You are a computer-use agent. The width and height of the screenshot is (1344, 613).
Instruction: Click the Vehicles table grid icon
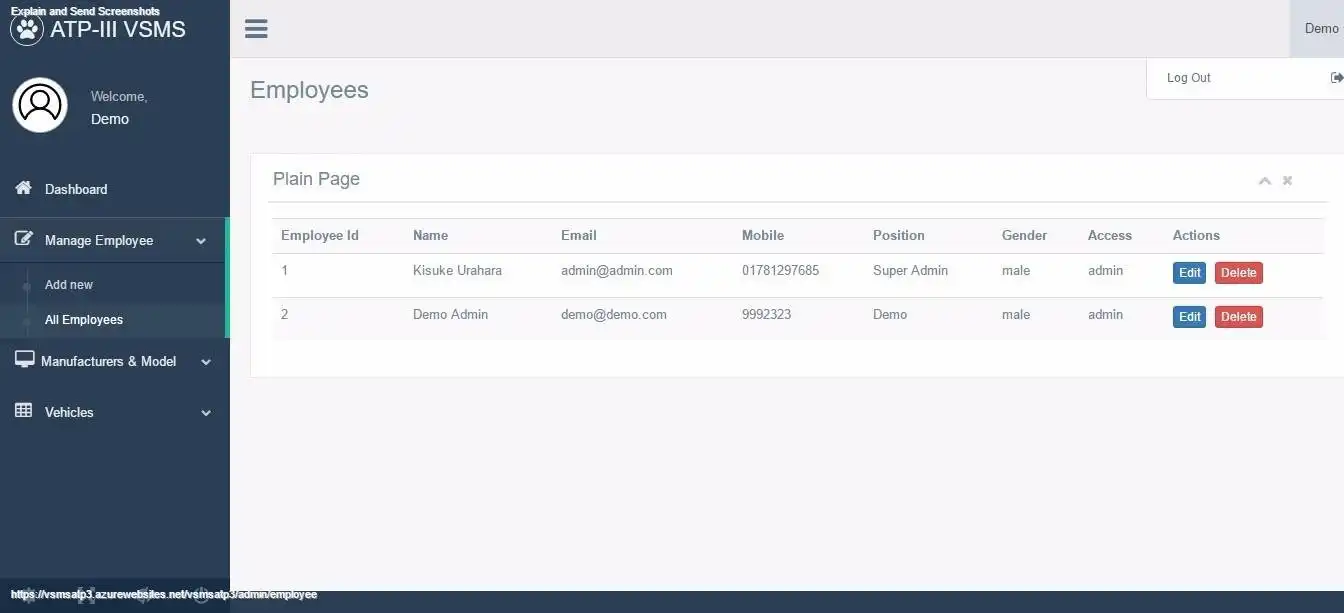(23, 411)
